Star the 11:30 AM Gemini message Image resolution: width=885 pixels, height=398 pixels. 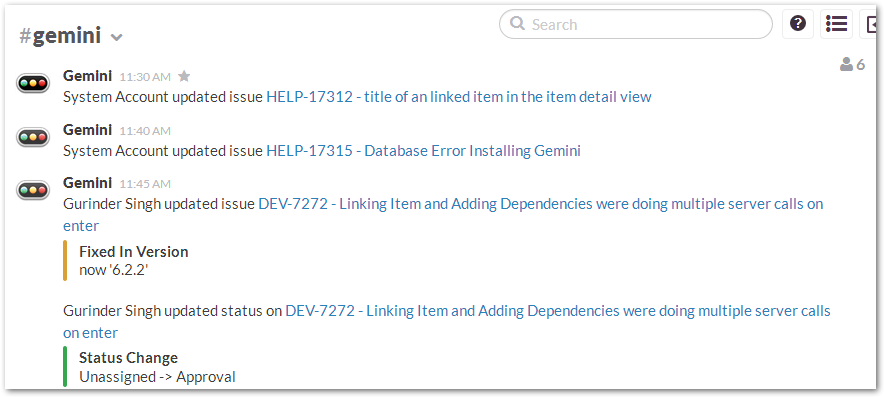click(x=184, y=76)
